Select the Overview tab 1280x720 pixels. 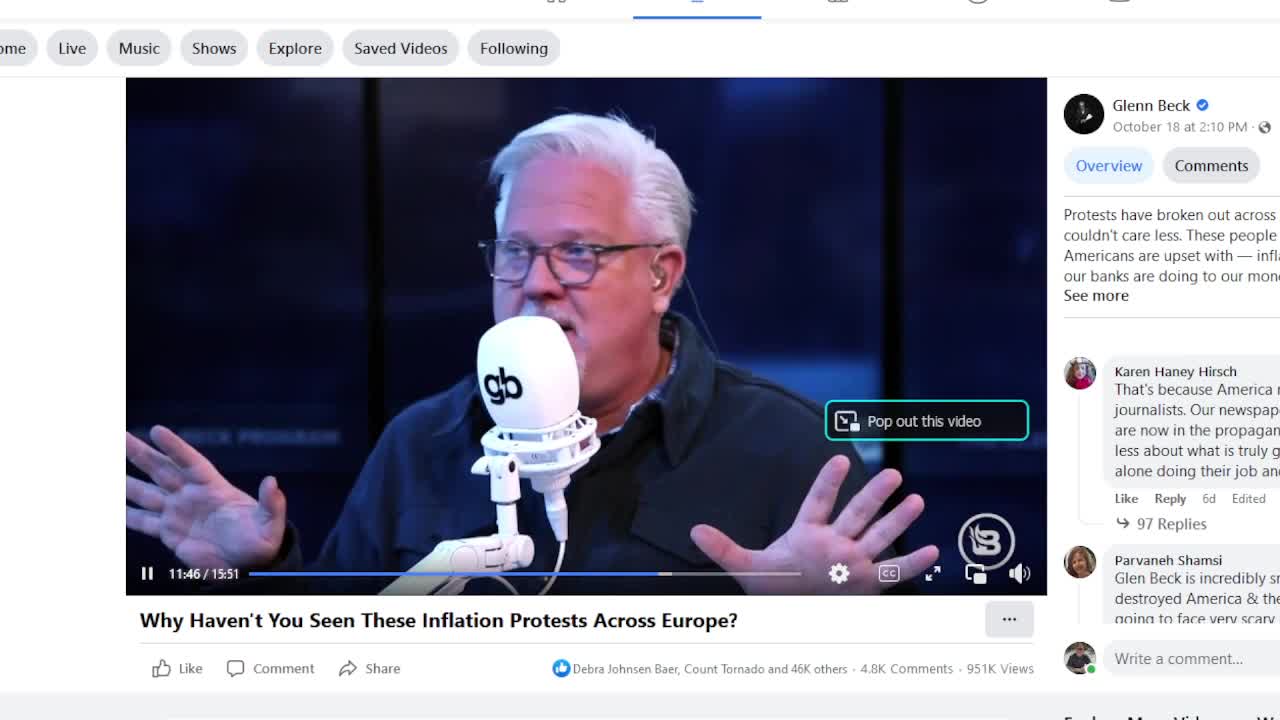[x=1109, y=166]
